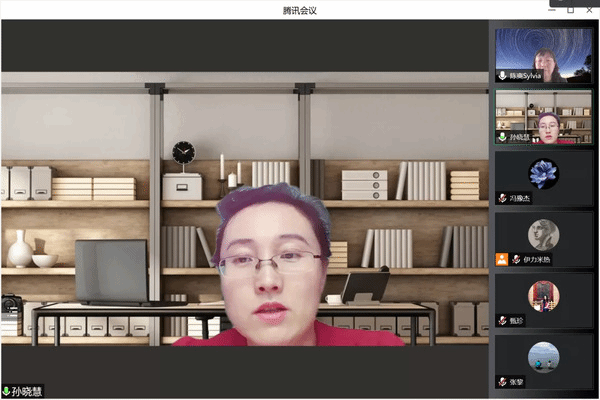The image size is (600, 400).
Task: Click the 孙晓慧 name label under the main video
Action: coord(28,392)
